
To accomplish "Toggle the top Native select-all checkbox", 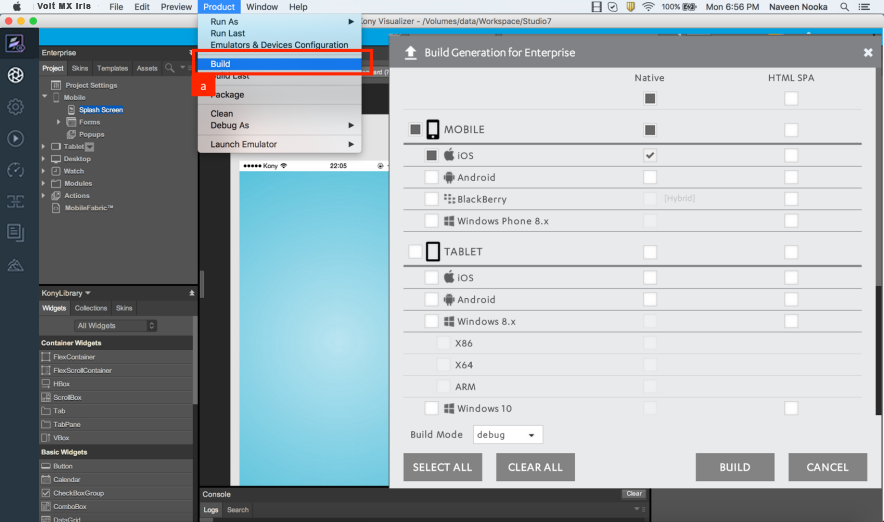I will [x=649, y=99].
